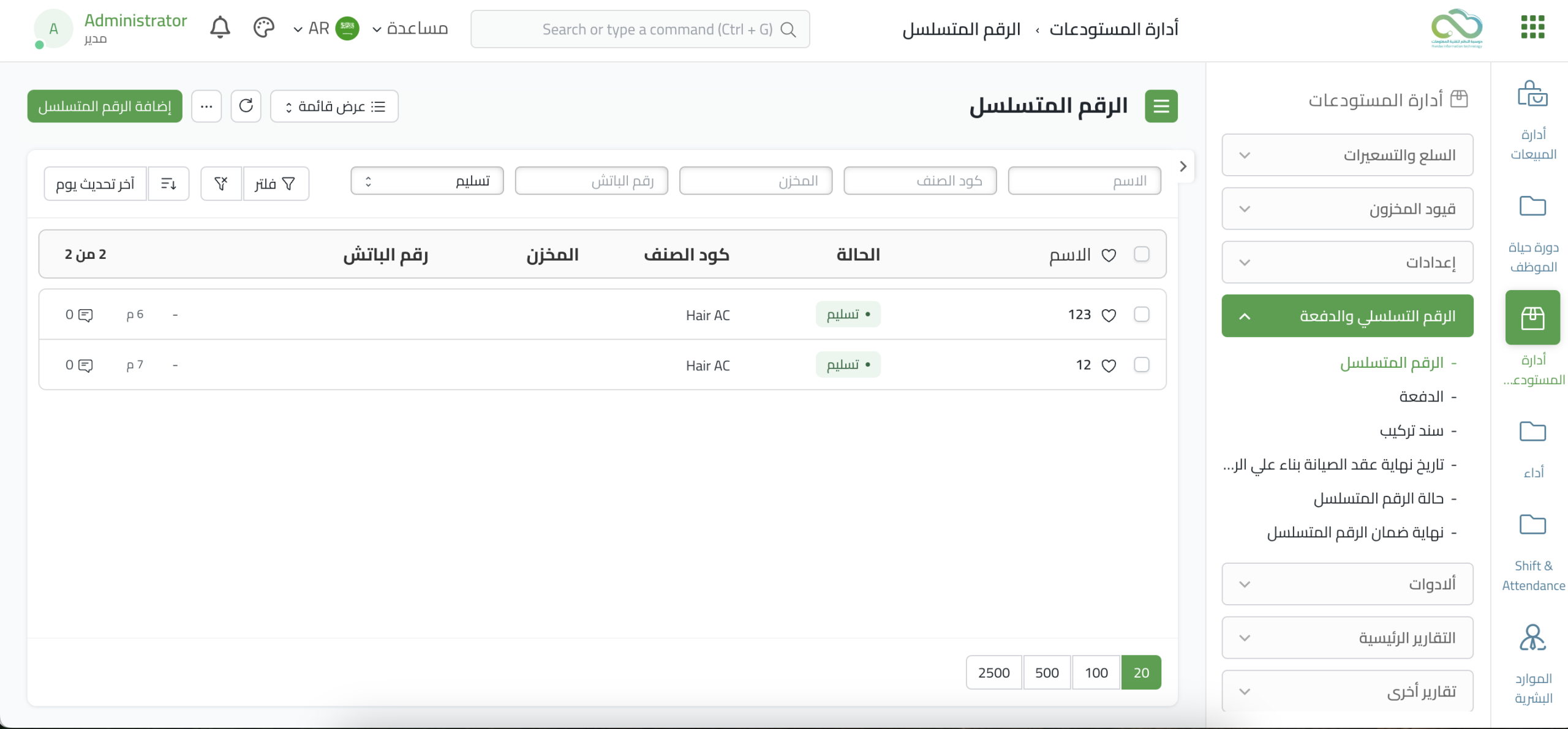
Task: Clear filters with crossed funnel icon
Action: pyautogui.click(x=221, y=183)
